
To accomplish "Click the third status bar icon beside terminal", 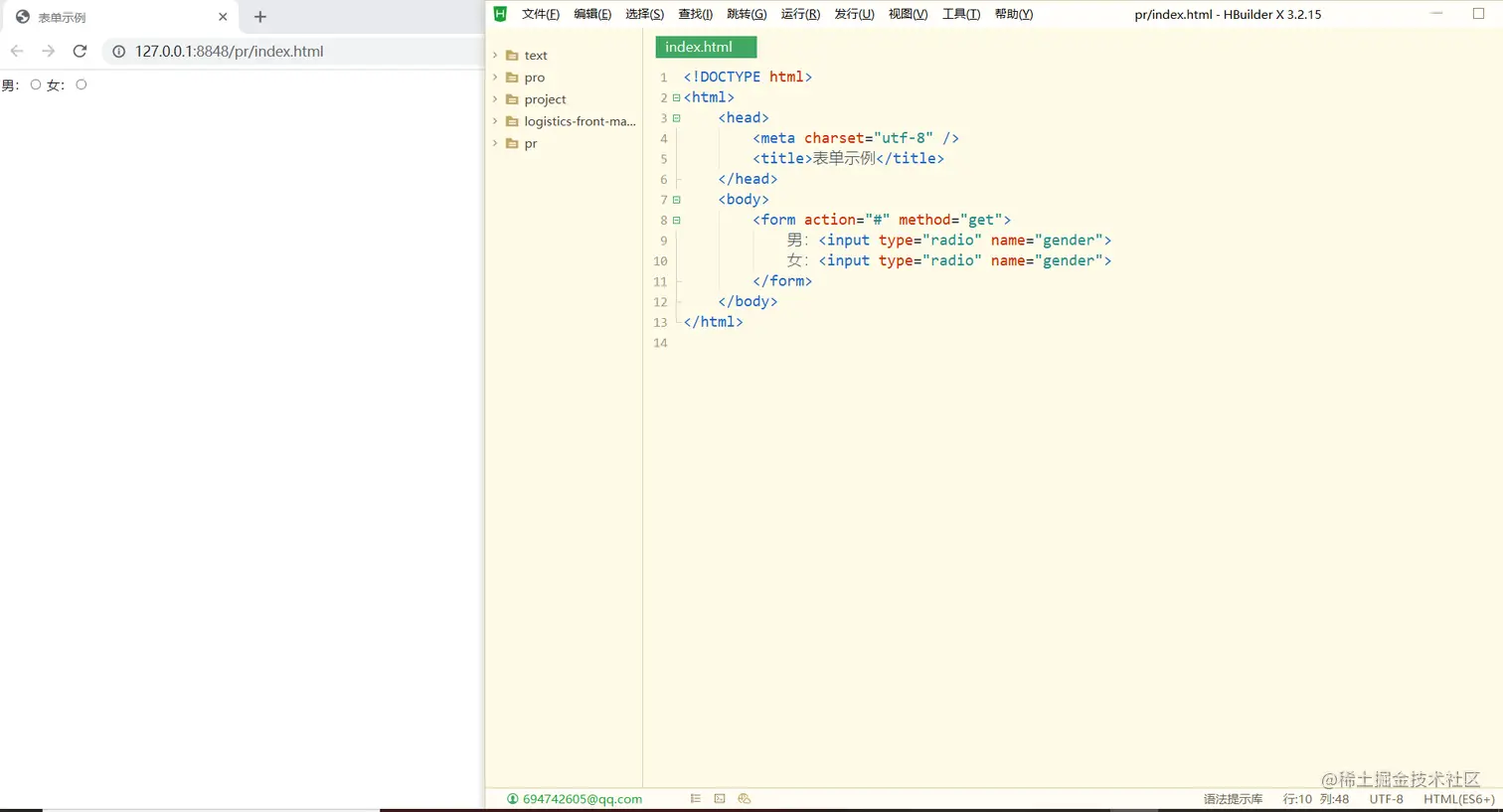I will (x=745, y=798).
